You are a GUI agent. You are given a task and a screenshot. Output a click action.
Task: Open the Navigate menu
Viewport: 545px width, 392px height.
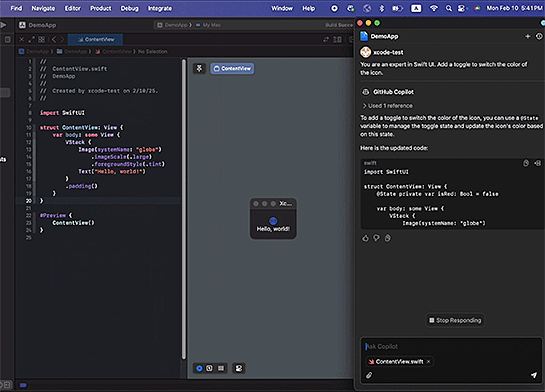pyautogui.click(x=43, y=8)
